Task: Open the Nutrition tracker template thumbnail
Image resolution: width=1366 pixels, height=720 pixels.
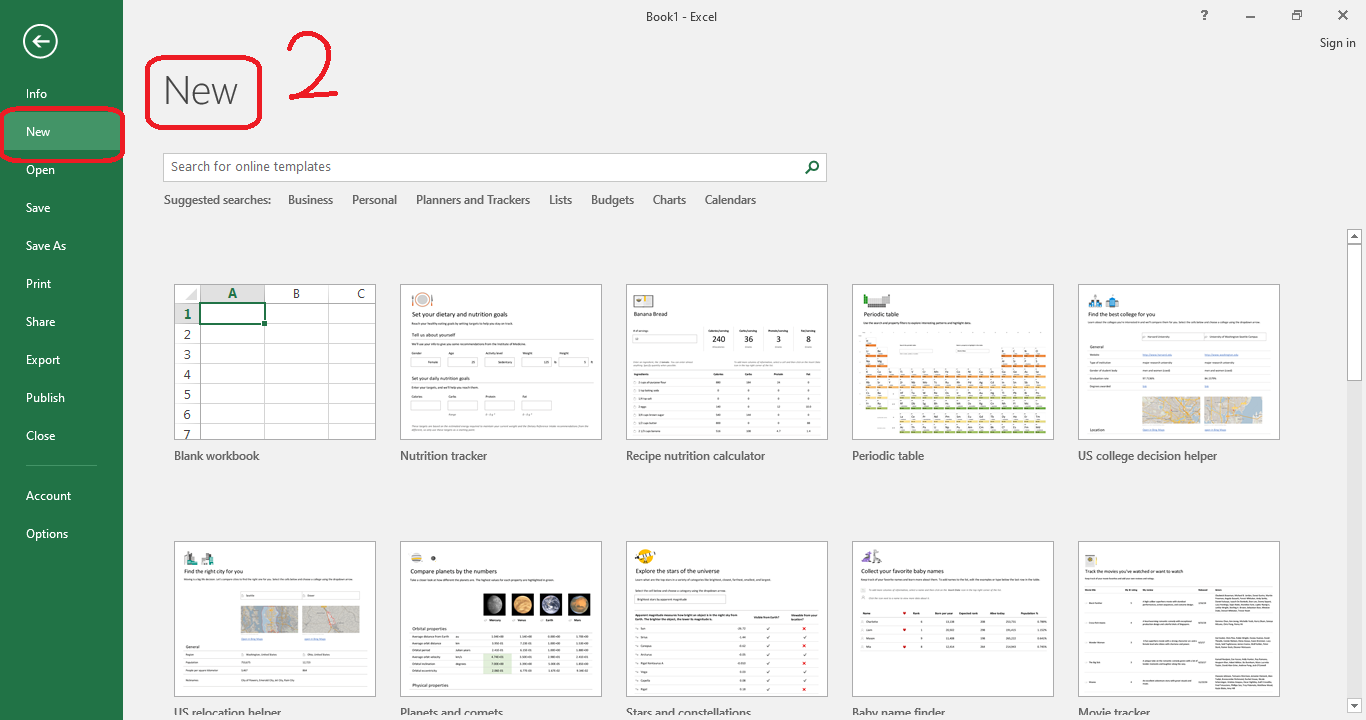Action: 501,362
